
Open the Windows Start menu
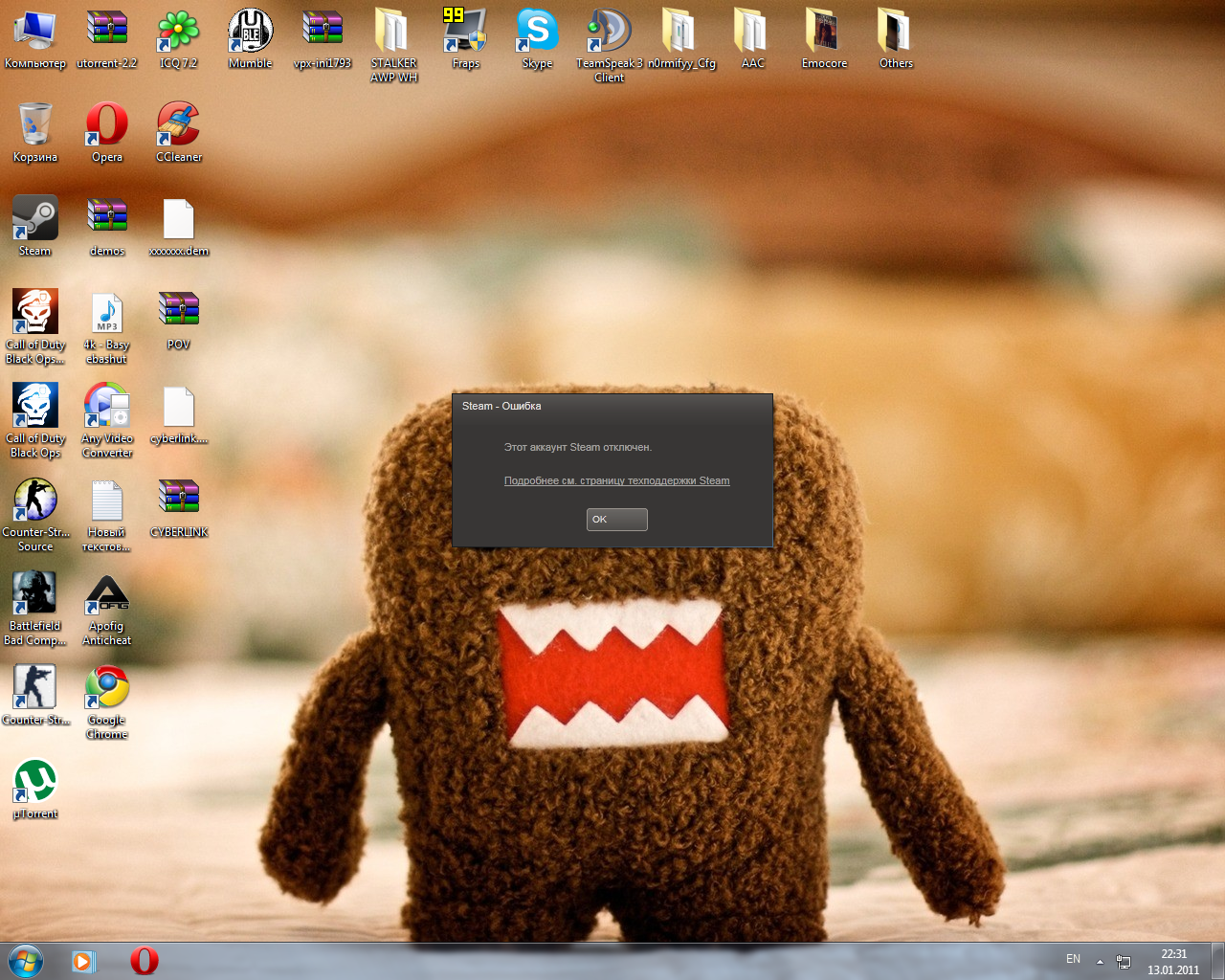(x=26, y=961)
